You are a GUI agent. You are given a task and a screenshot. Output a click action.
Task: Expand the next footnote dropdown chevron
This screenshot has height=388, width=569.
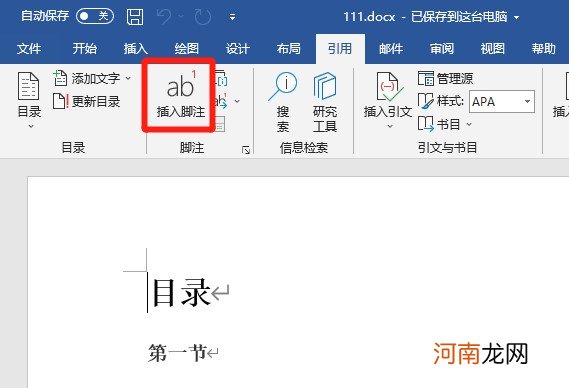coord(237,101)
